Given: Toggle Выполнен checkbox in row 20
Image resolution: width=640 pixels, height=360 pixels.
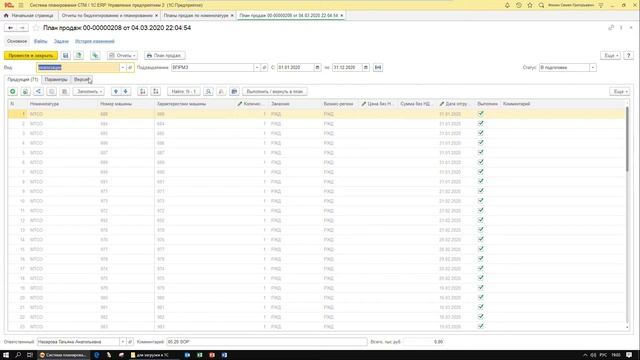Looking at the screenshot, I should click(481, 298).
